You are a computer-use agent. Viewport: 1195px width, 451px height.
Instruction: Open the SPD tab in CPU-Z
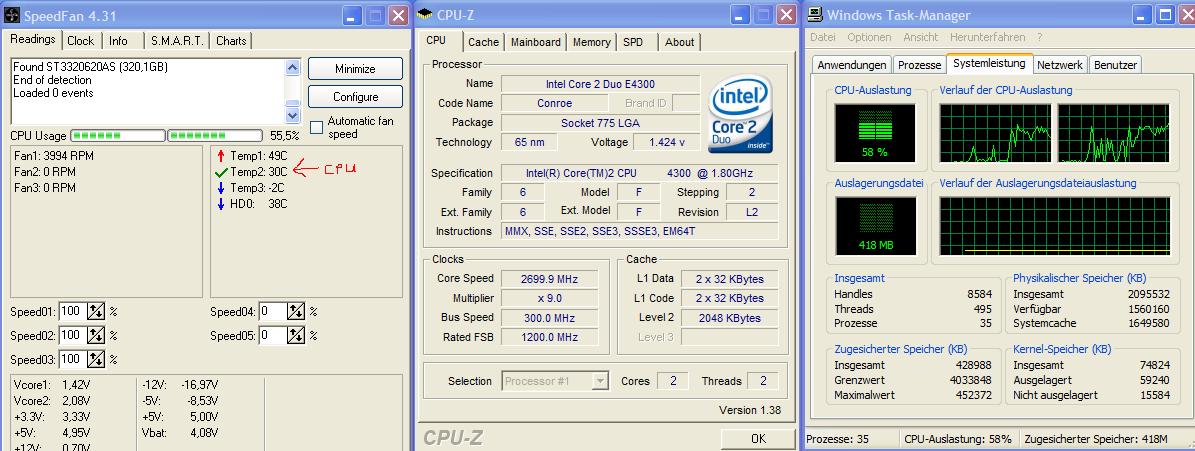(x=633, y=43)
